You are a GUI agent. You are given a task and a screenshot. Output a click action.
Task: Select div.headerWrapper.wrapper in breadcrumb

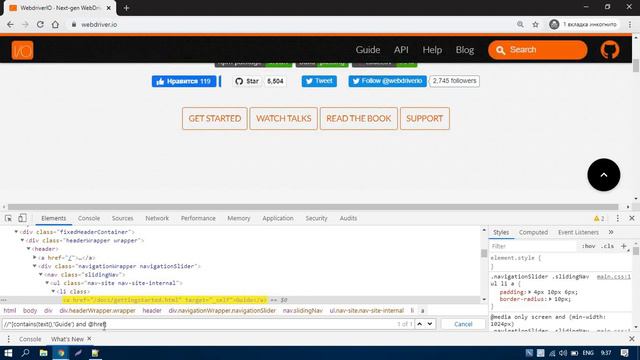(97, 311)
